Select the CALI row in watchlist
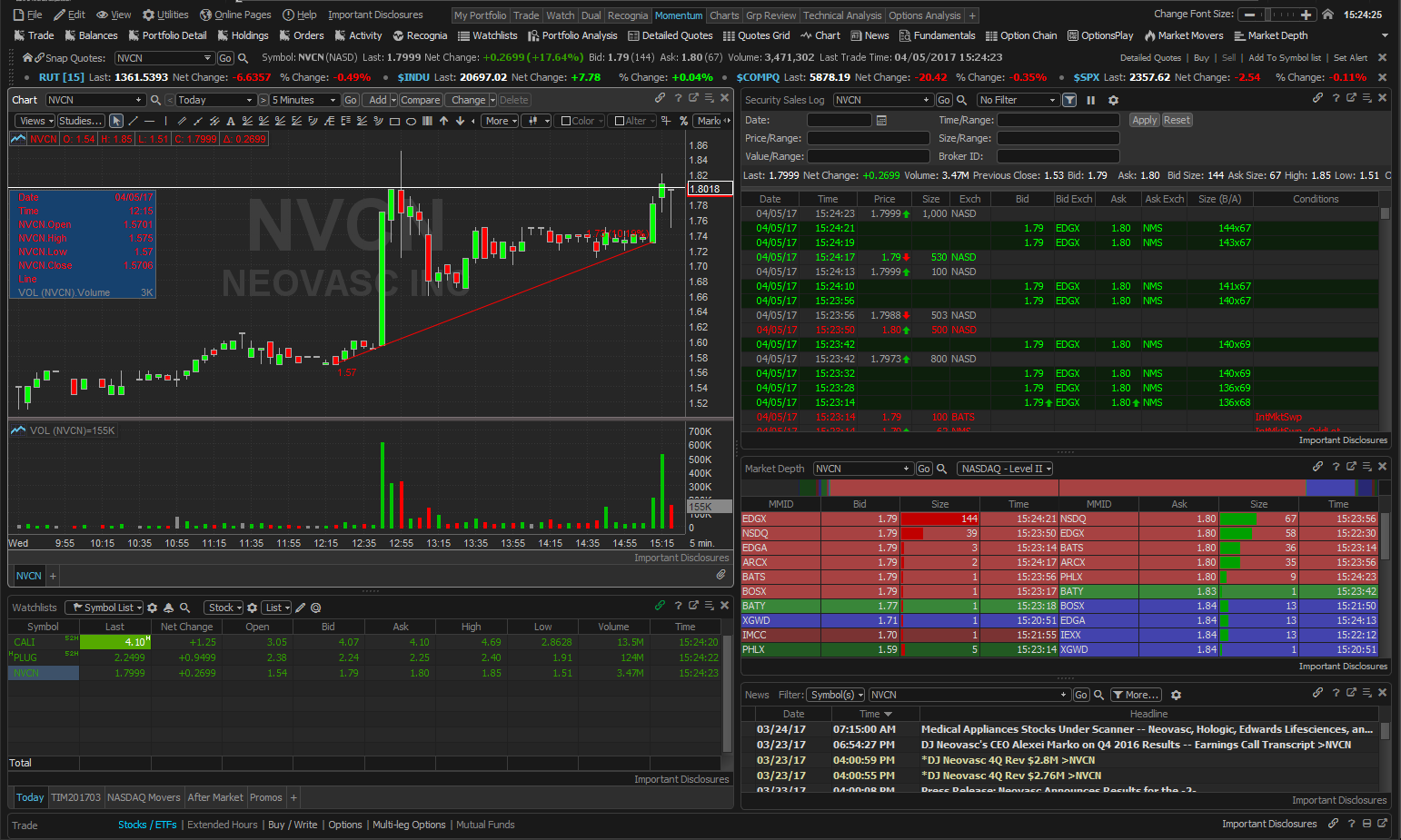This screenshot has height=840, width=1401. (364, 642)
